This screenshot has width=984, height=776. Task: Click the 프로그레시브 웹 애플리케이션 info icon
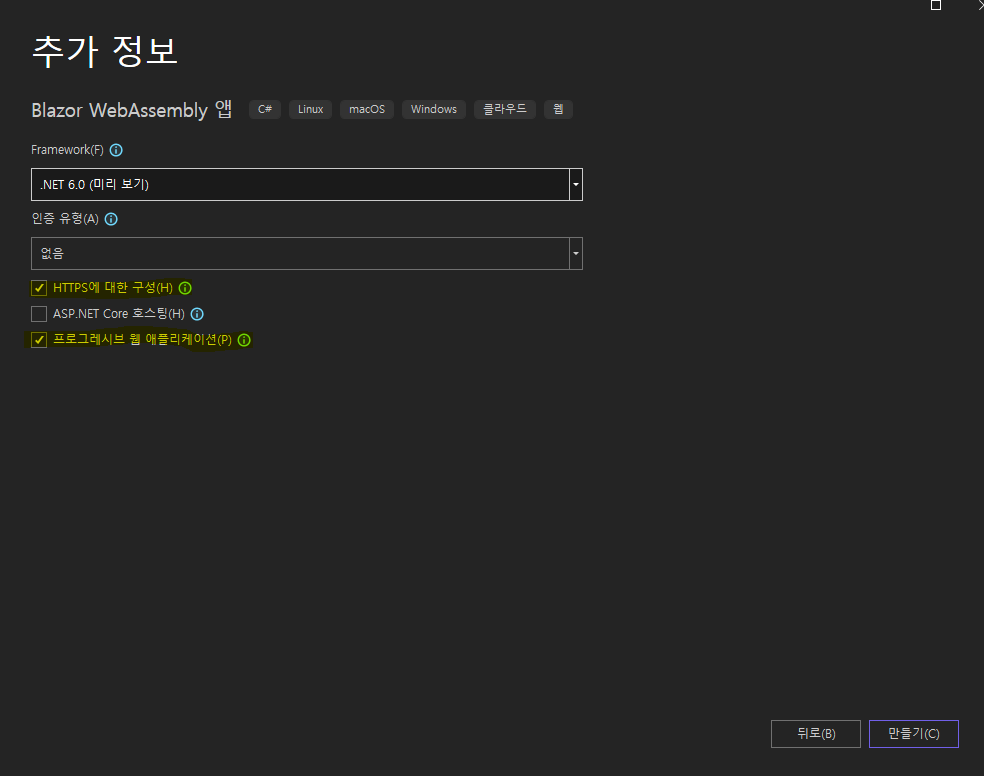click(x=244, y=340)
